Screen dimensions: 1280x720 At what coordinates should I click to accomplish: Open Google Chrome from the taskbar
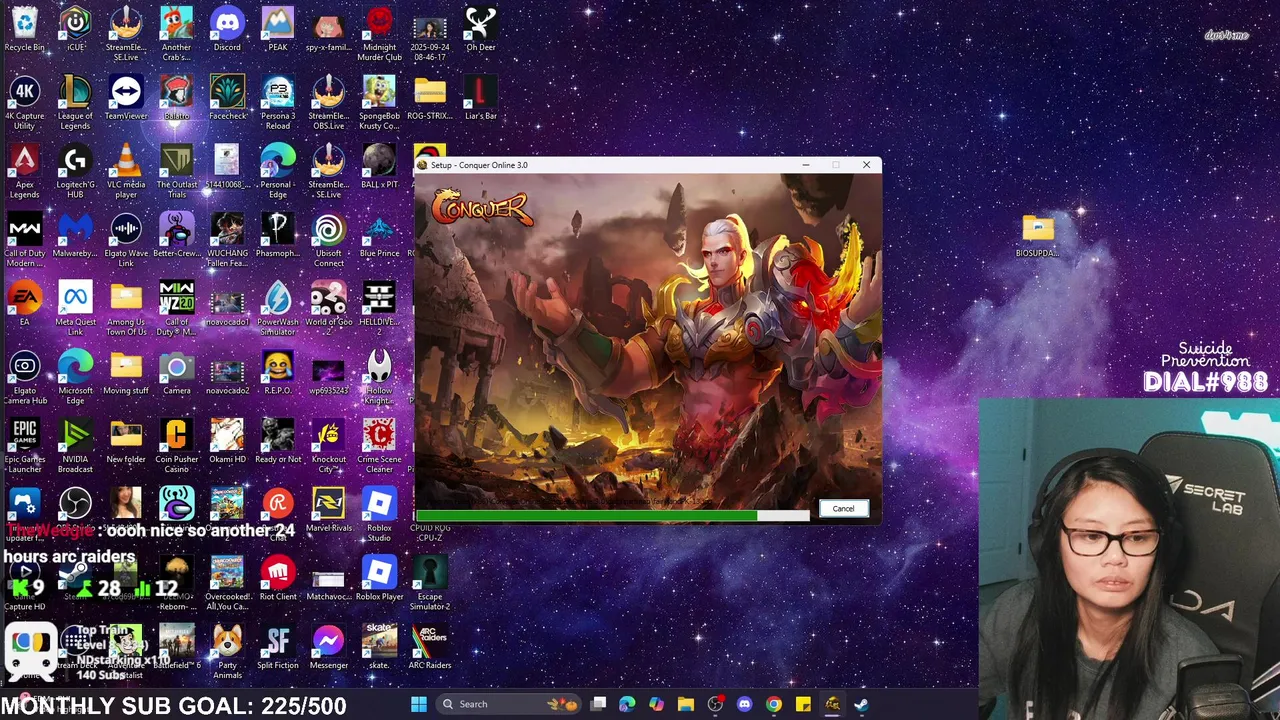click(x=773, y=704)
